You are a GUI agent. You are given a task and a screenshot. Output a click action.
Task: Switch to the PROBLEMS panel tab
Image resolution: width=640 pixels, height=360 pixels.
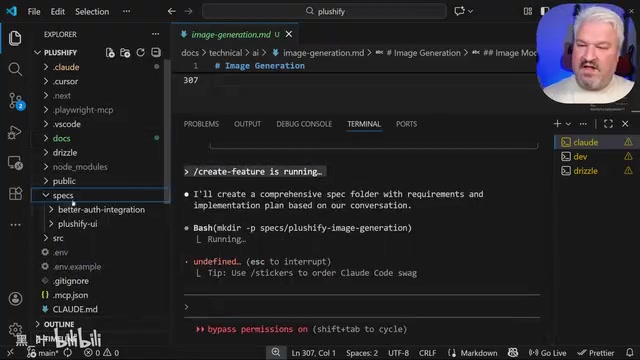201,124
